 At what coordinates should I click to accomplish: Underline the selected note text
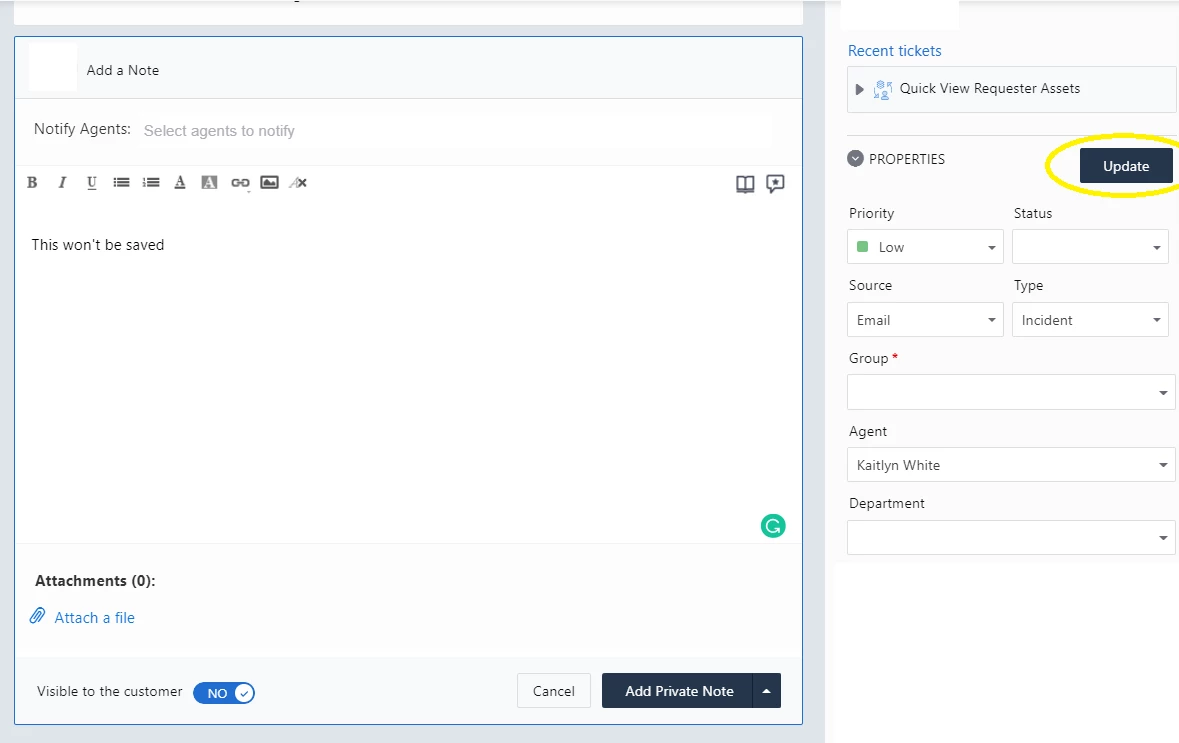pyautogui.click(x=92, y=183)
